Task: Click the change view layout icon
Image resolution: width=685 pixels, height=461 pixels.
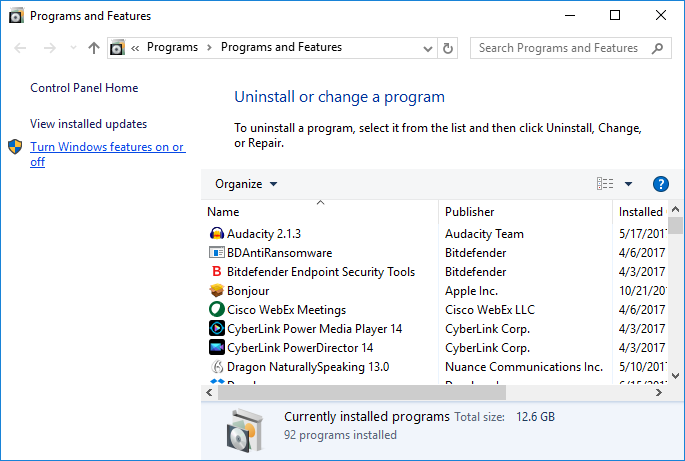Action: pyautogui.click(x=605, y=184)
